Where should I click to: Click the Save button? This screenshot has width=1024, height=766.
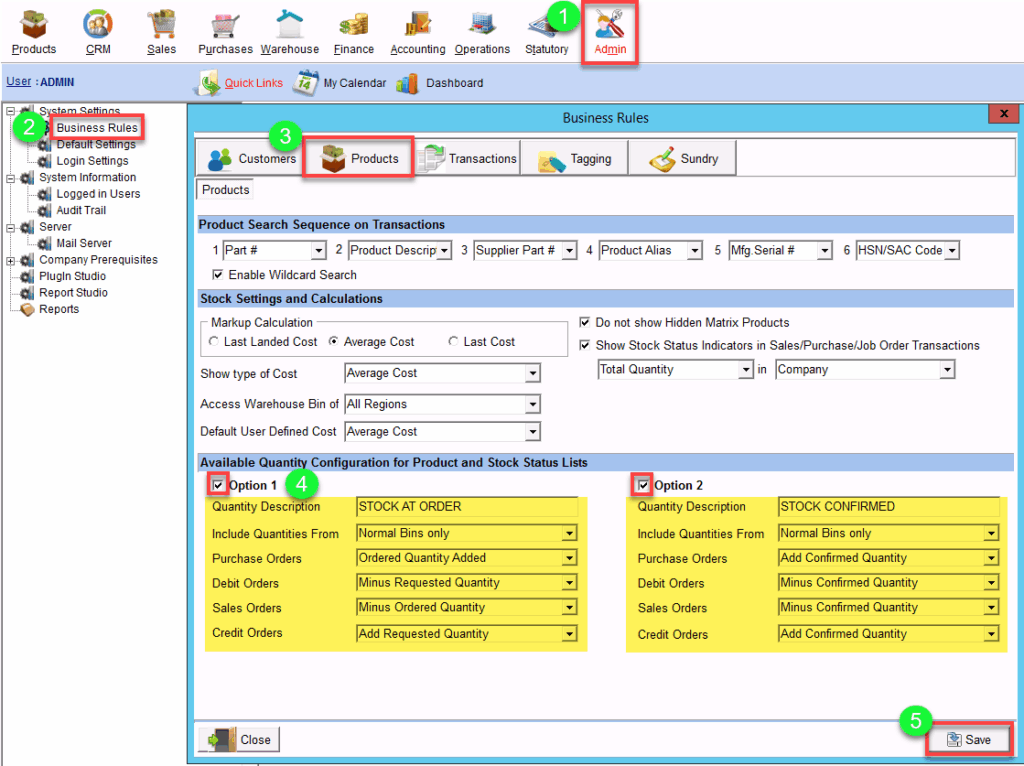coord(967,739)
